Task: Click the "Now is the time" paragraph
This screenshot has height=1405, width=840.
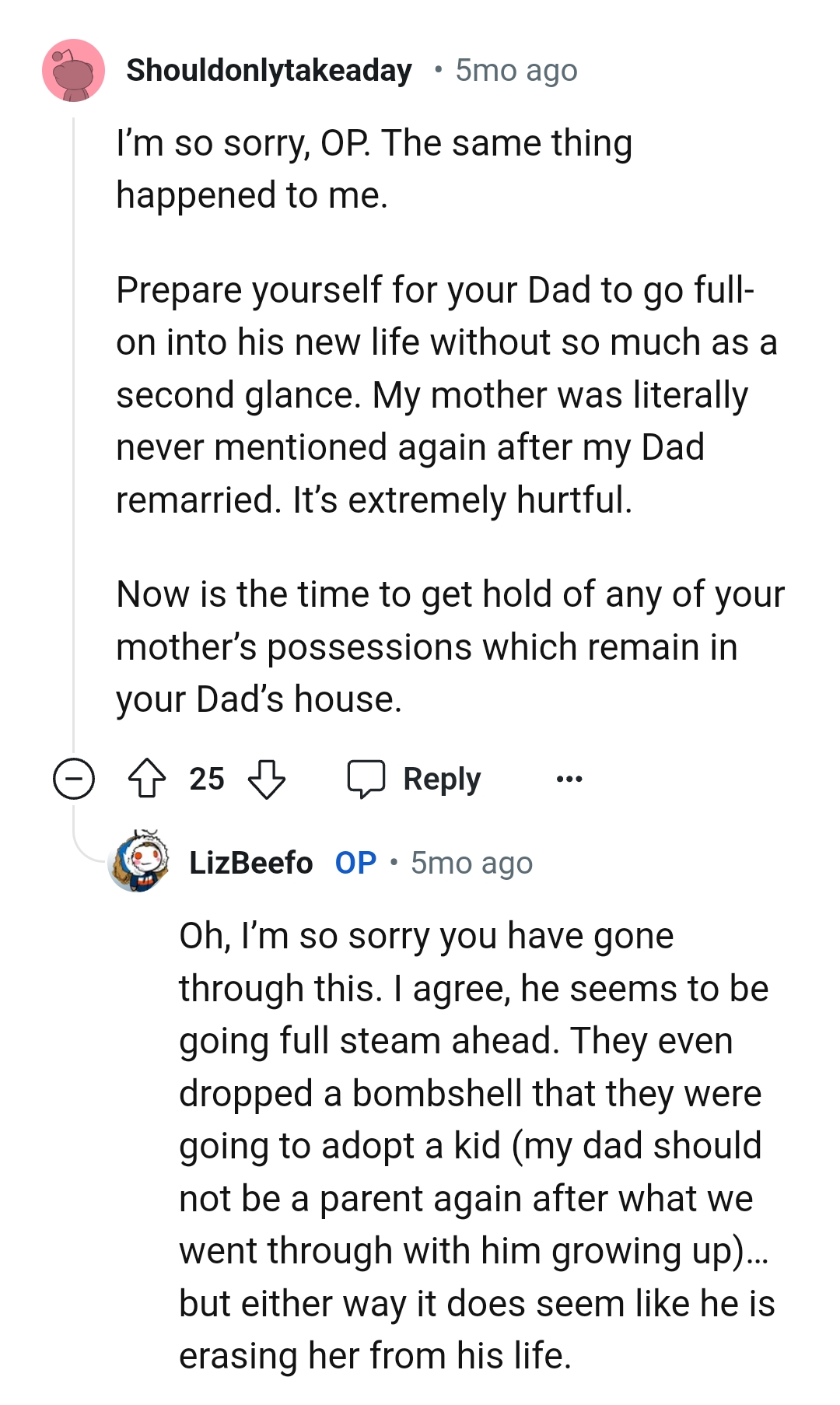Action: 443,646
